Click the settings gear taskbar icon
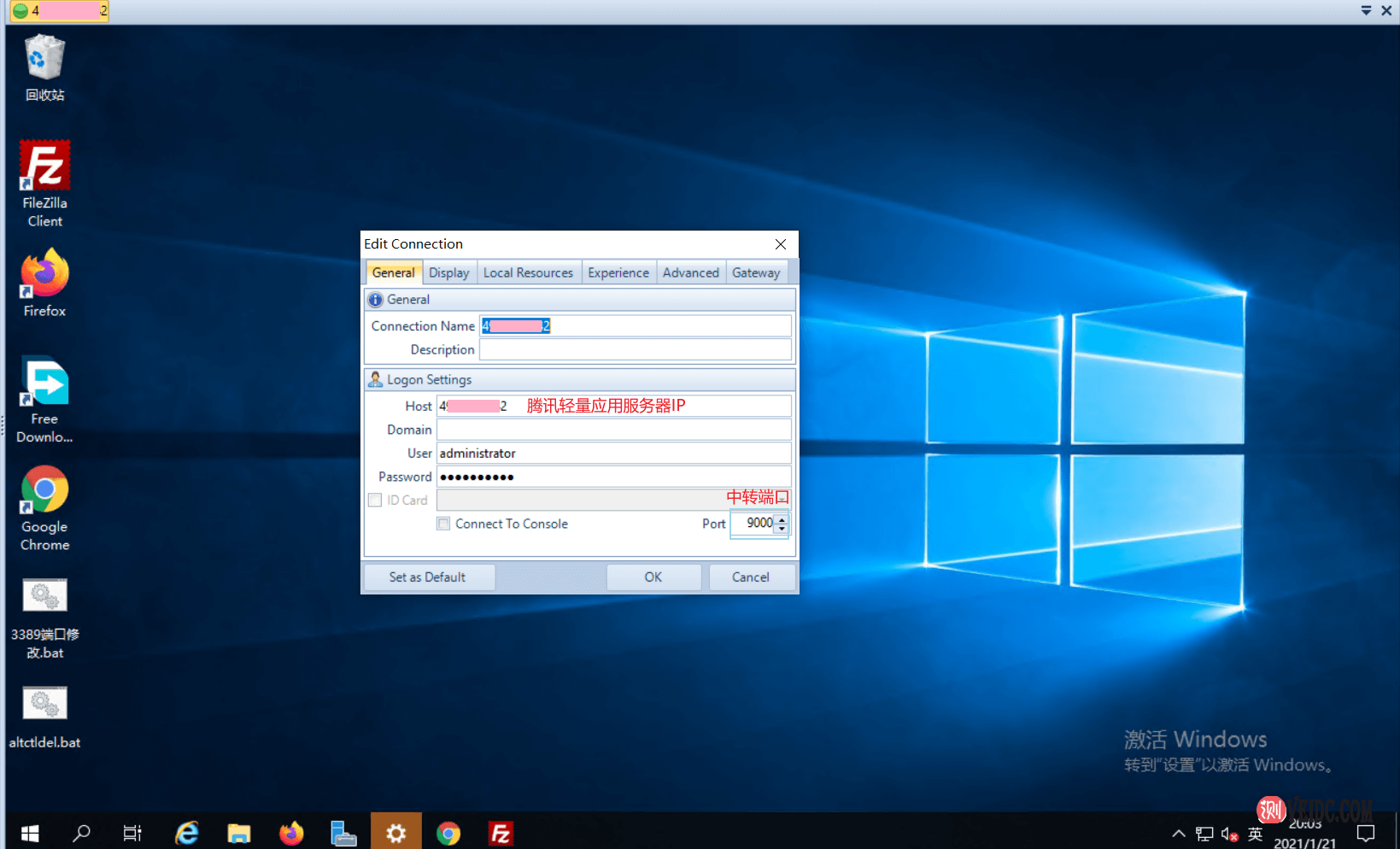1400x849 pixels. pyautogui.click(x=395, y=833)
